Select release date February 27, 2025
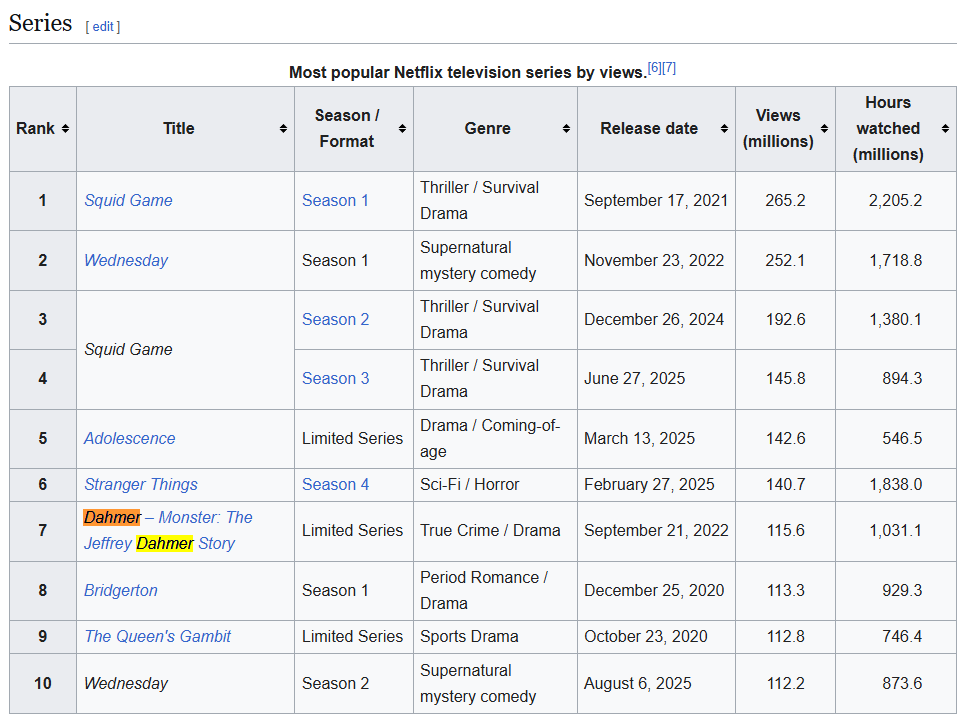Image resolution: width=979 pixels, height=718 pixels. [649, 484]
